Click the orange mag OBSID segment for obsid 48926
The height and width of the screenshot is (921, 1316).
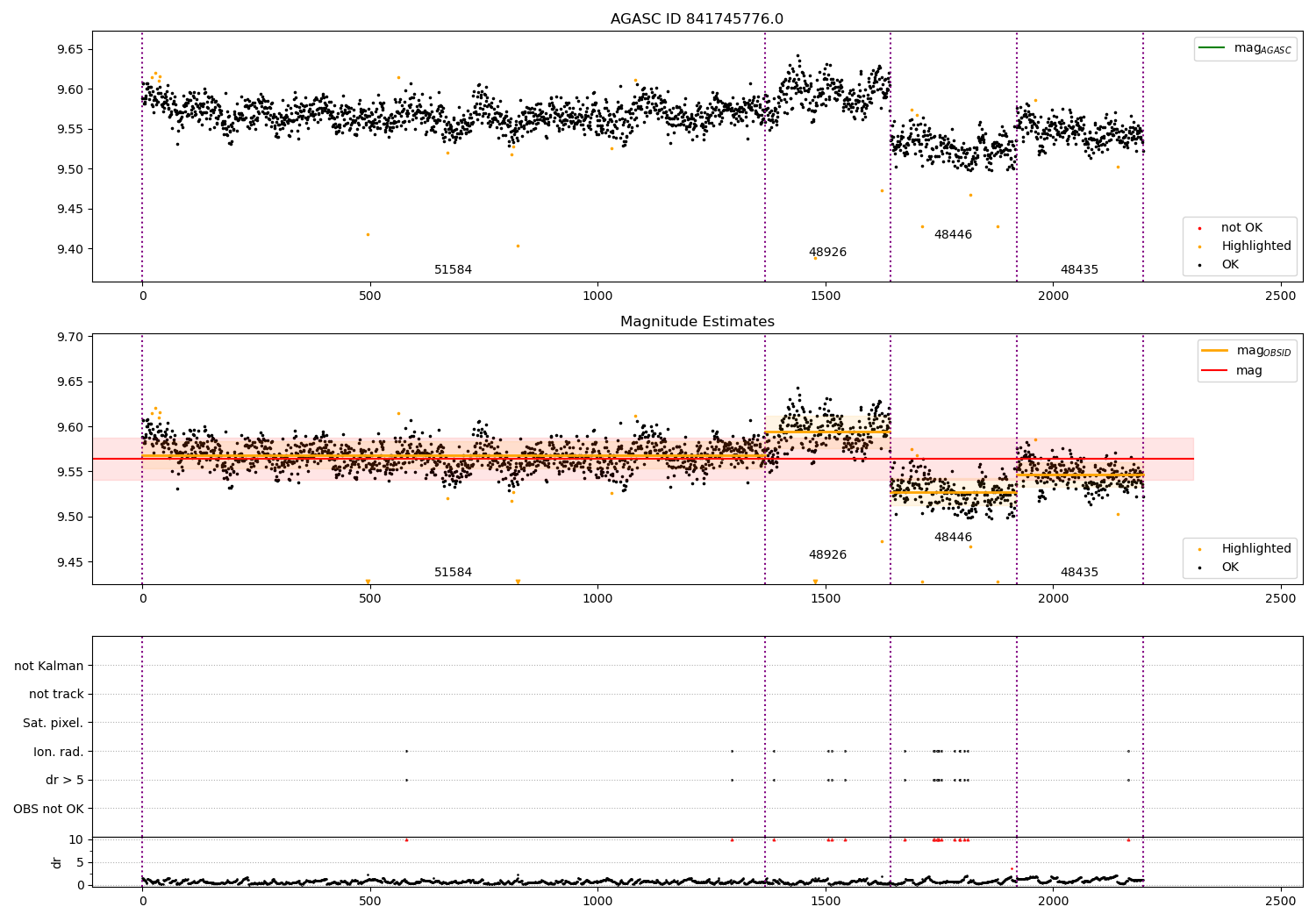pyautogui.click(x=827, y=432)
